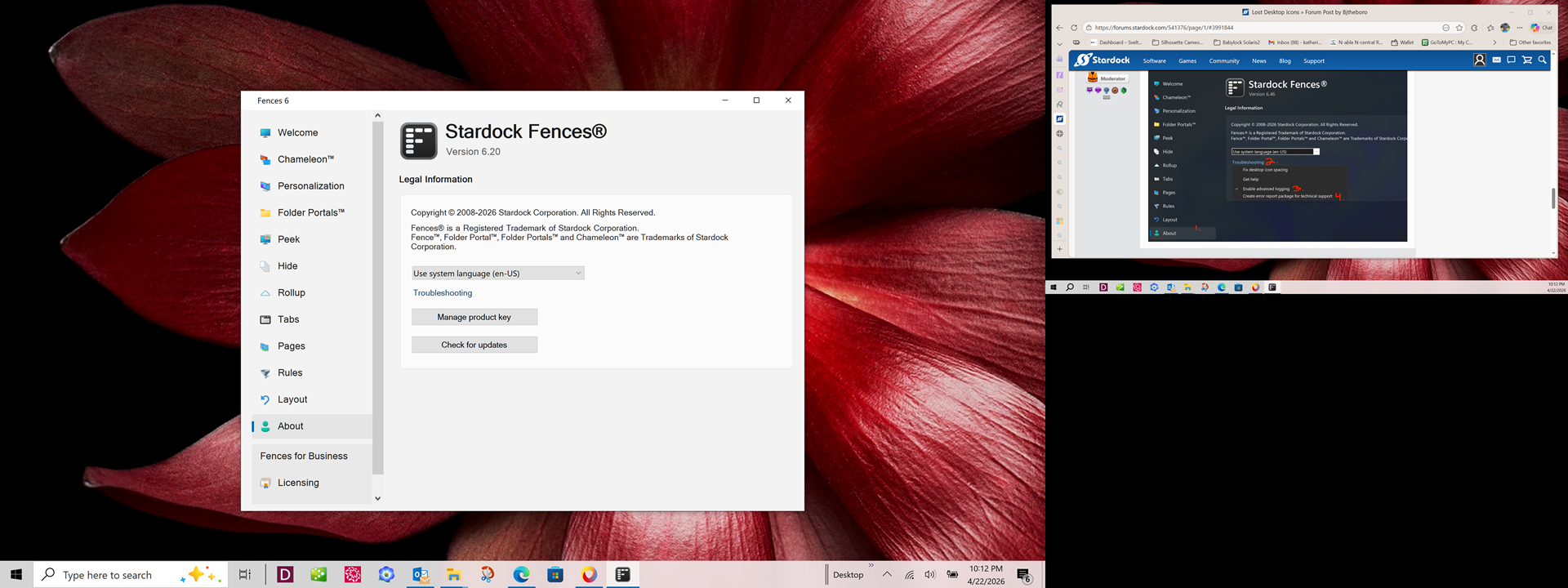Open the forum post Fences screenshot image
The image size is (1568, 588).
[x=1277, y=155]
